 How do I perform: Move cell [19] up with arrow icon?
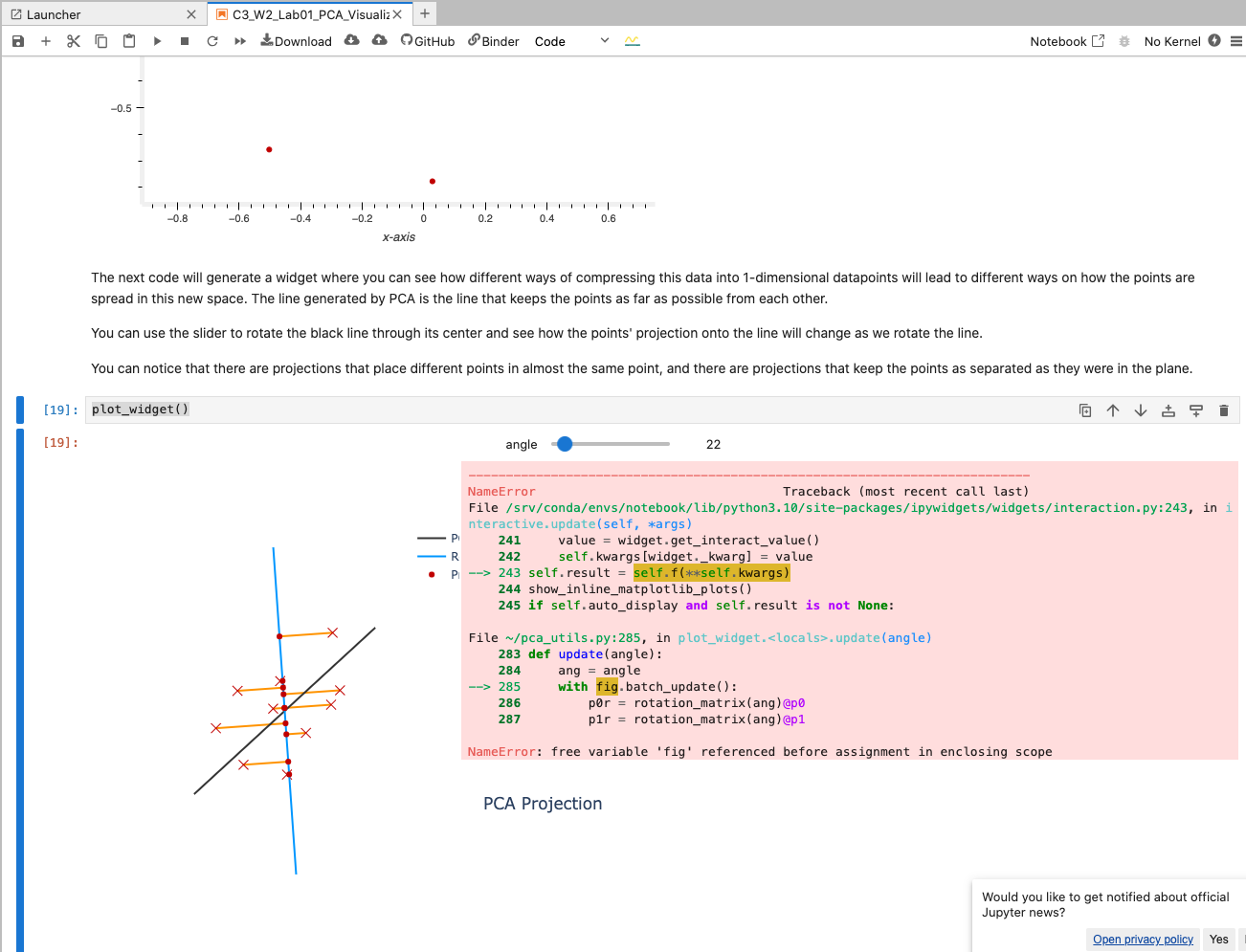[1113, 410]
